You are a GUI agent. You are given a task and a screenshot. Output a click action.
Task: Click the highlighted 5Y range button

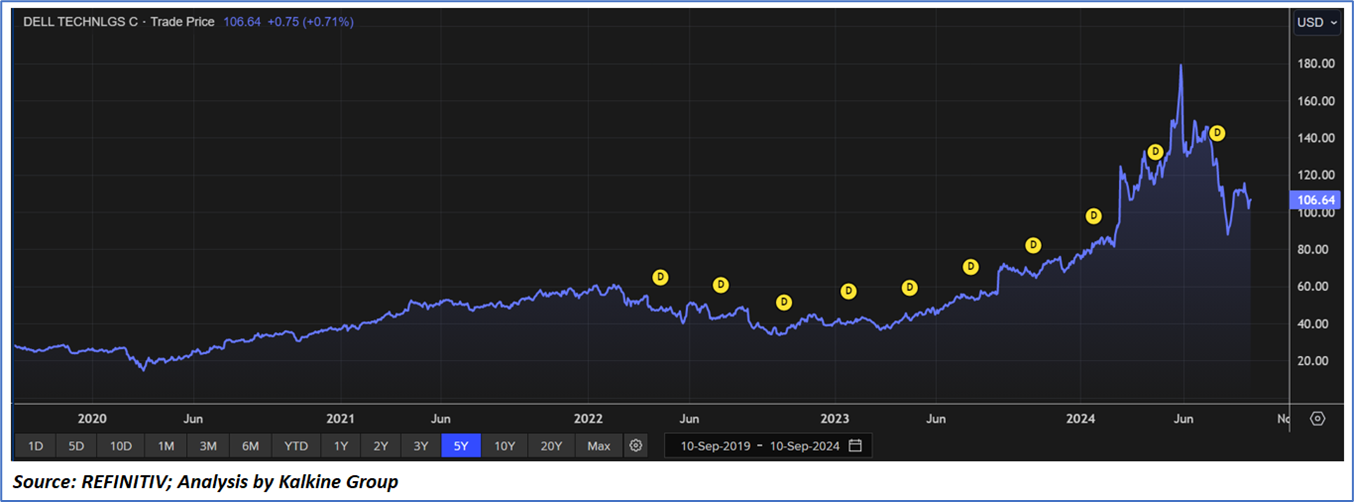[461, 445]
